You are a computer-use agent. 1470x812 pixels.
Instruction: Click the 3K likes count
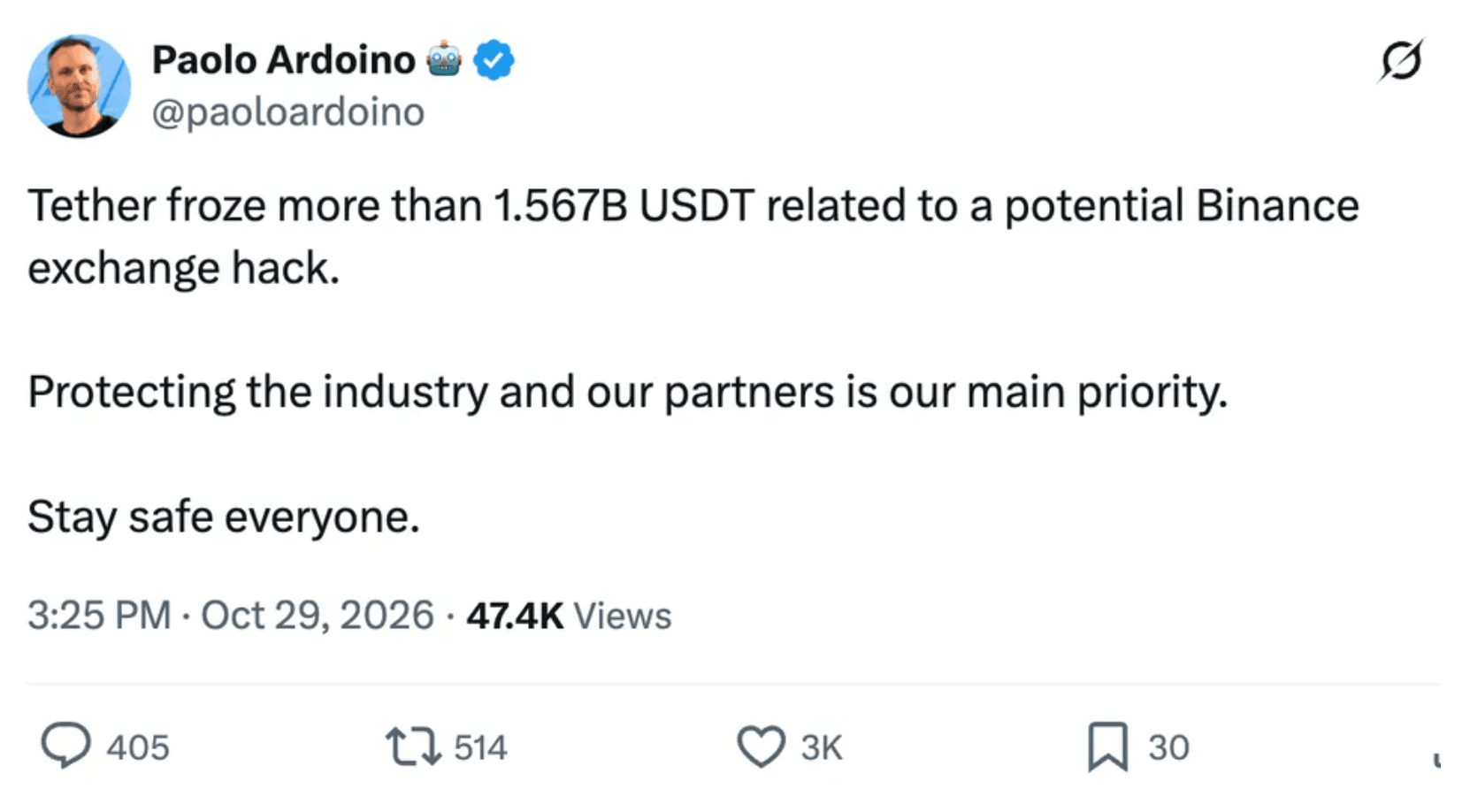(822, 747)
